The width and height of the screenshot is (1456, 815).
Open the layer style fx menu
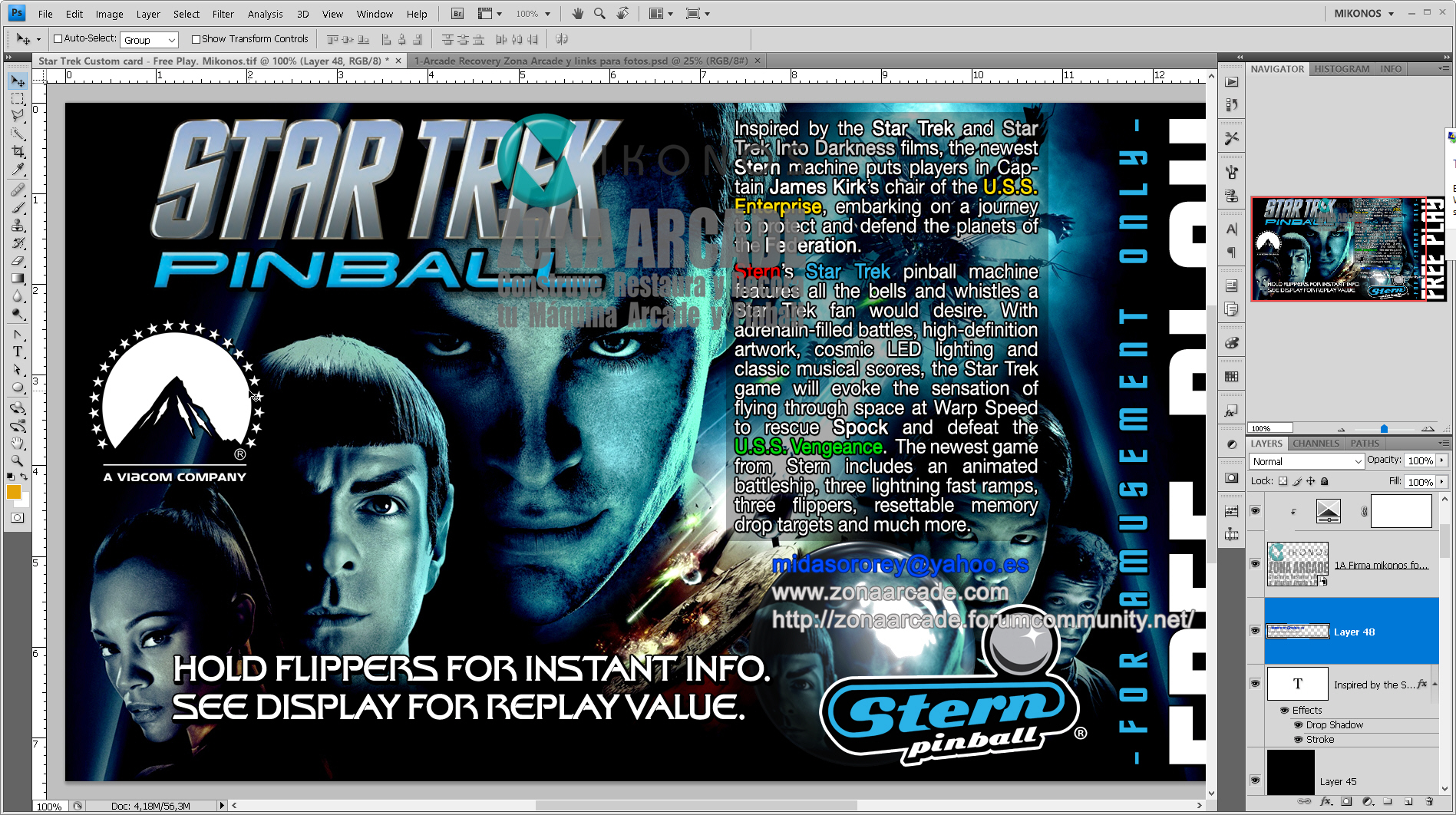[1326, 802]
